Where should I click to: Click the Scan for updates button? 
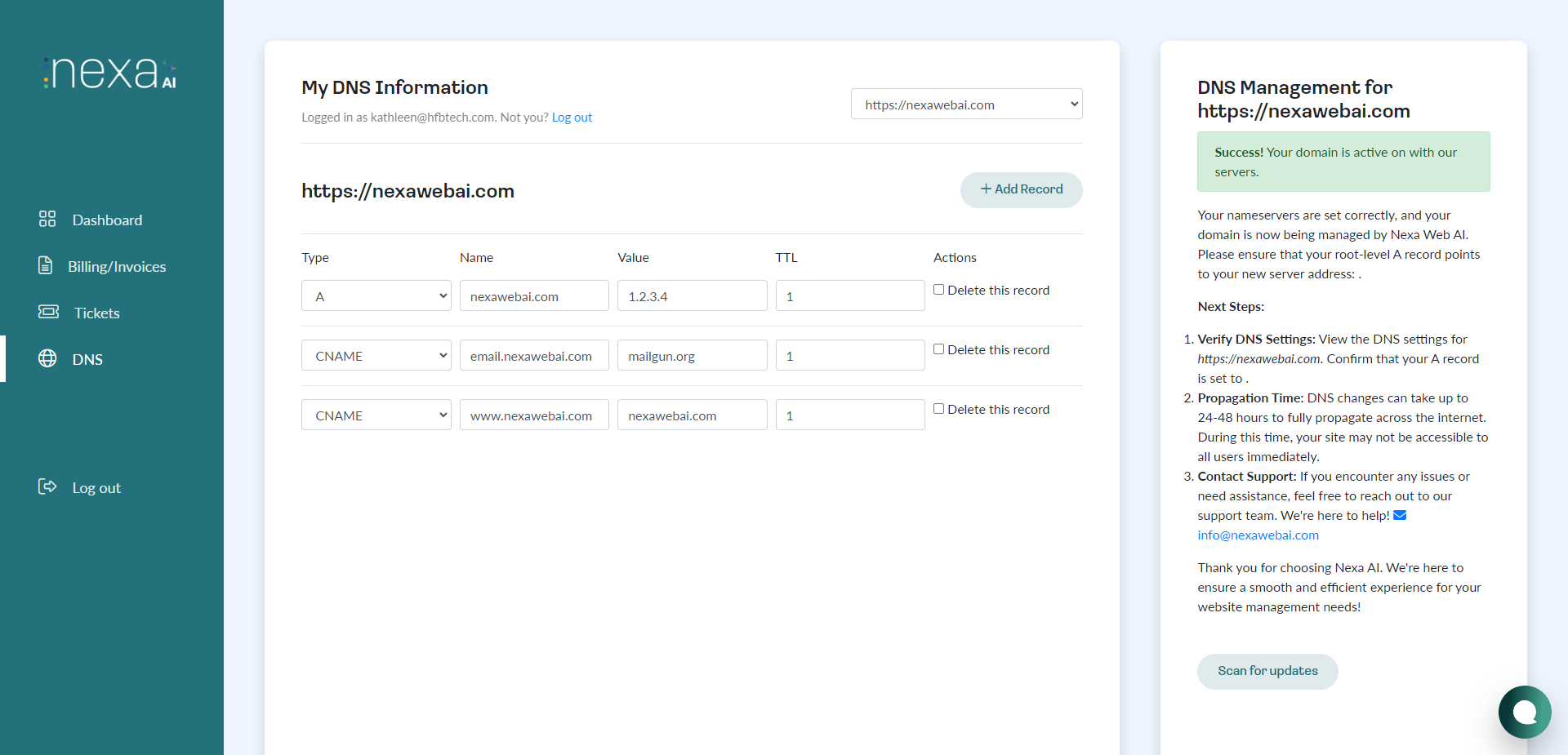pos(1267,671)
